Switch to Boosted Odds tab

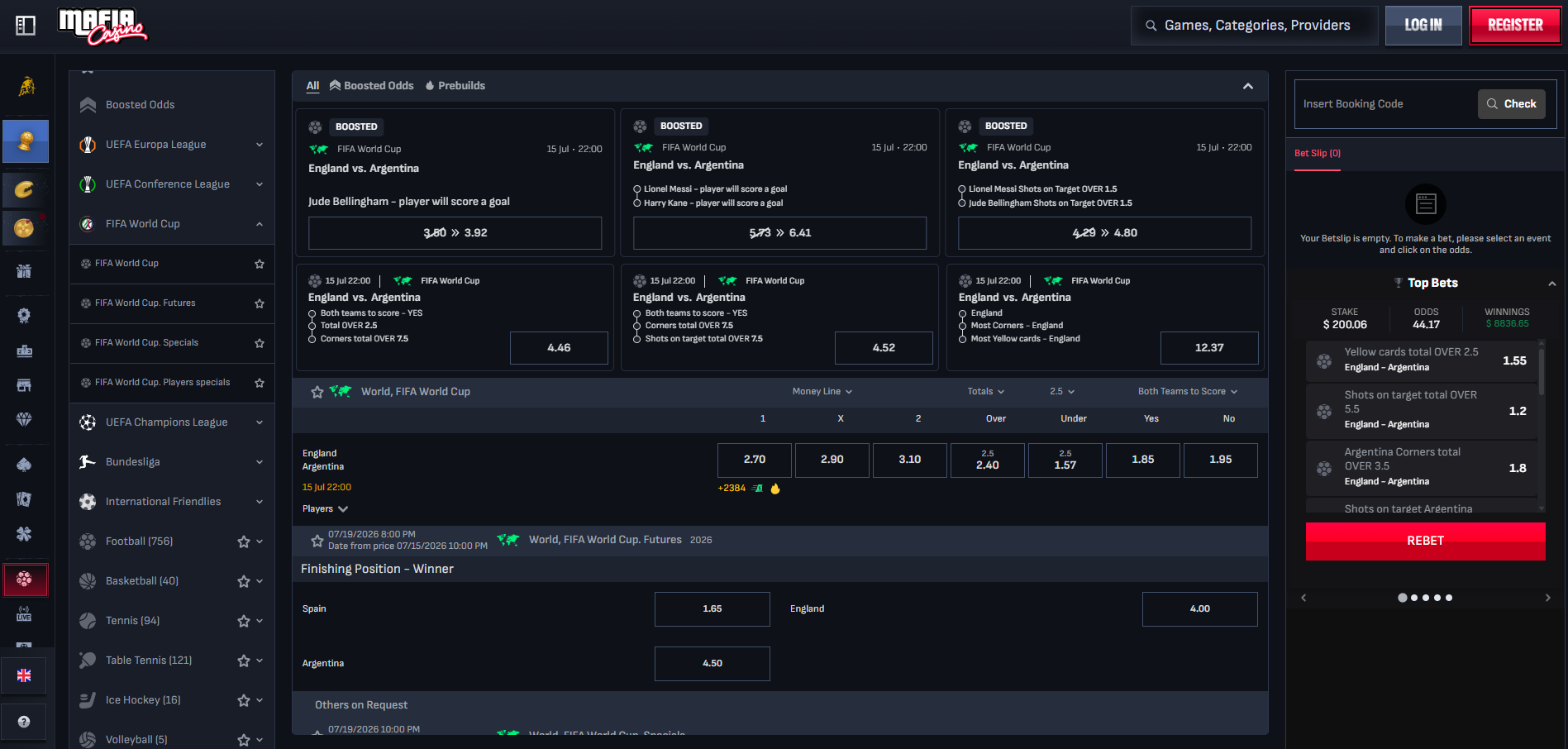371,86
